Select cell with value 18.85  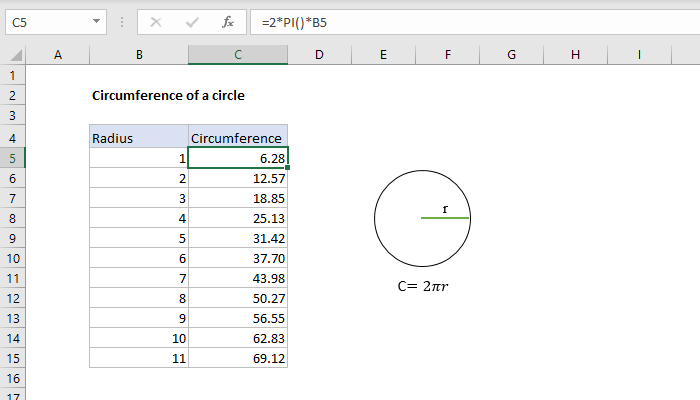click(238, 198)
